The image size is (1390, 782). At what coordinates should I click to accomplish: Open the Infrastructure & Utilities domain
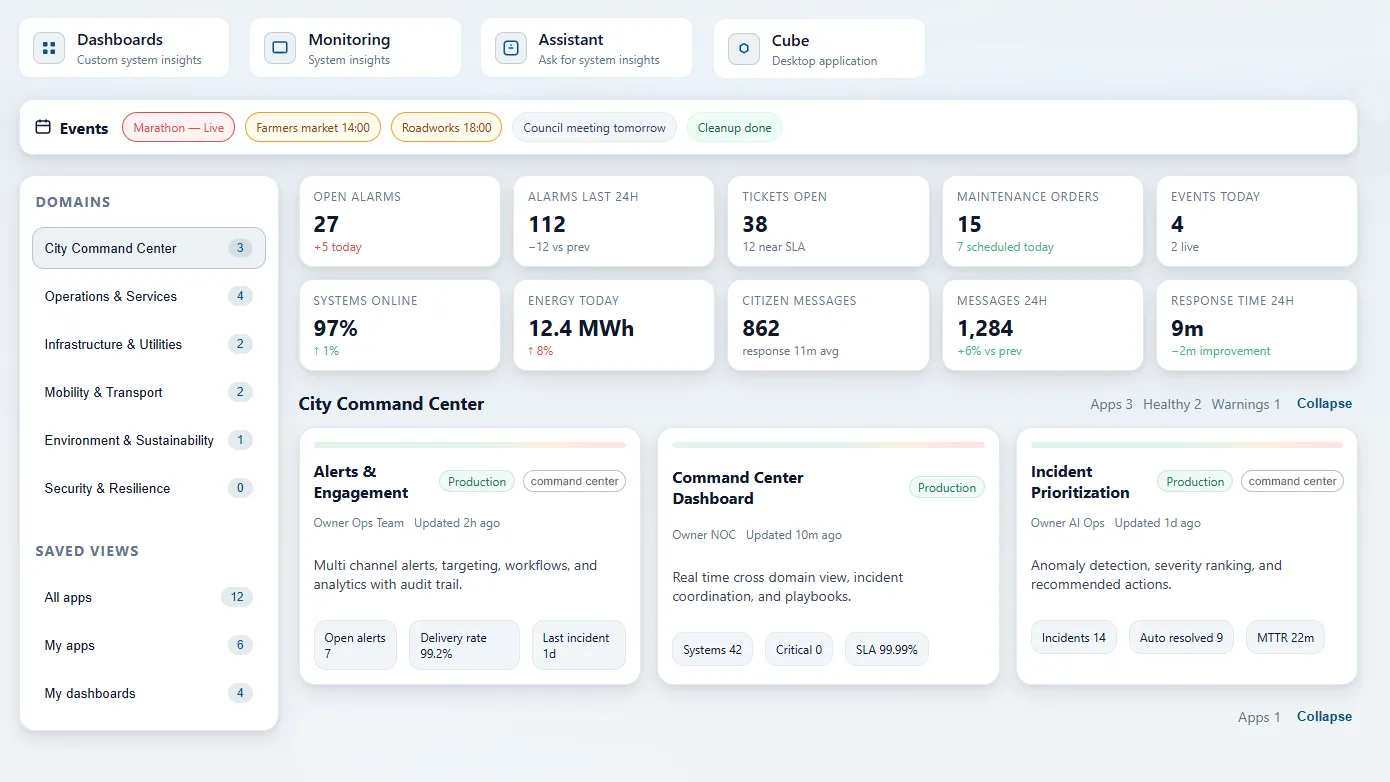coord(113,344)
